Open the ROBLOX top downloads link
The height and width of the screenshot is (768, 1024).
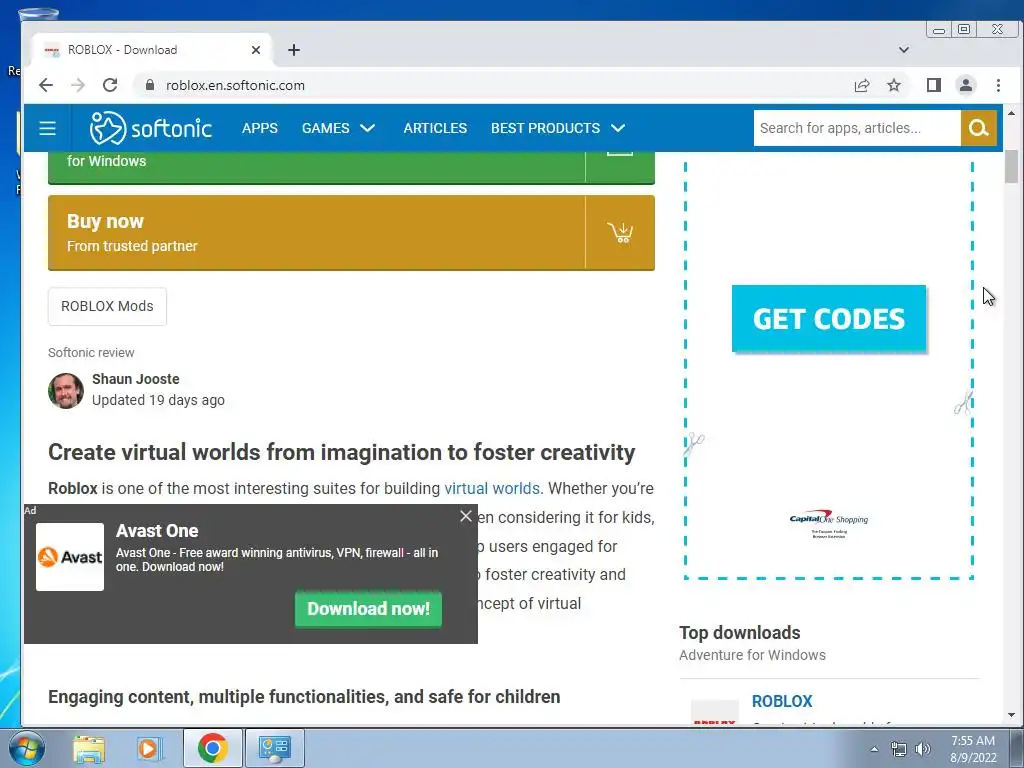[782, 701]
